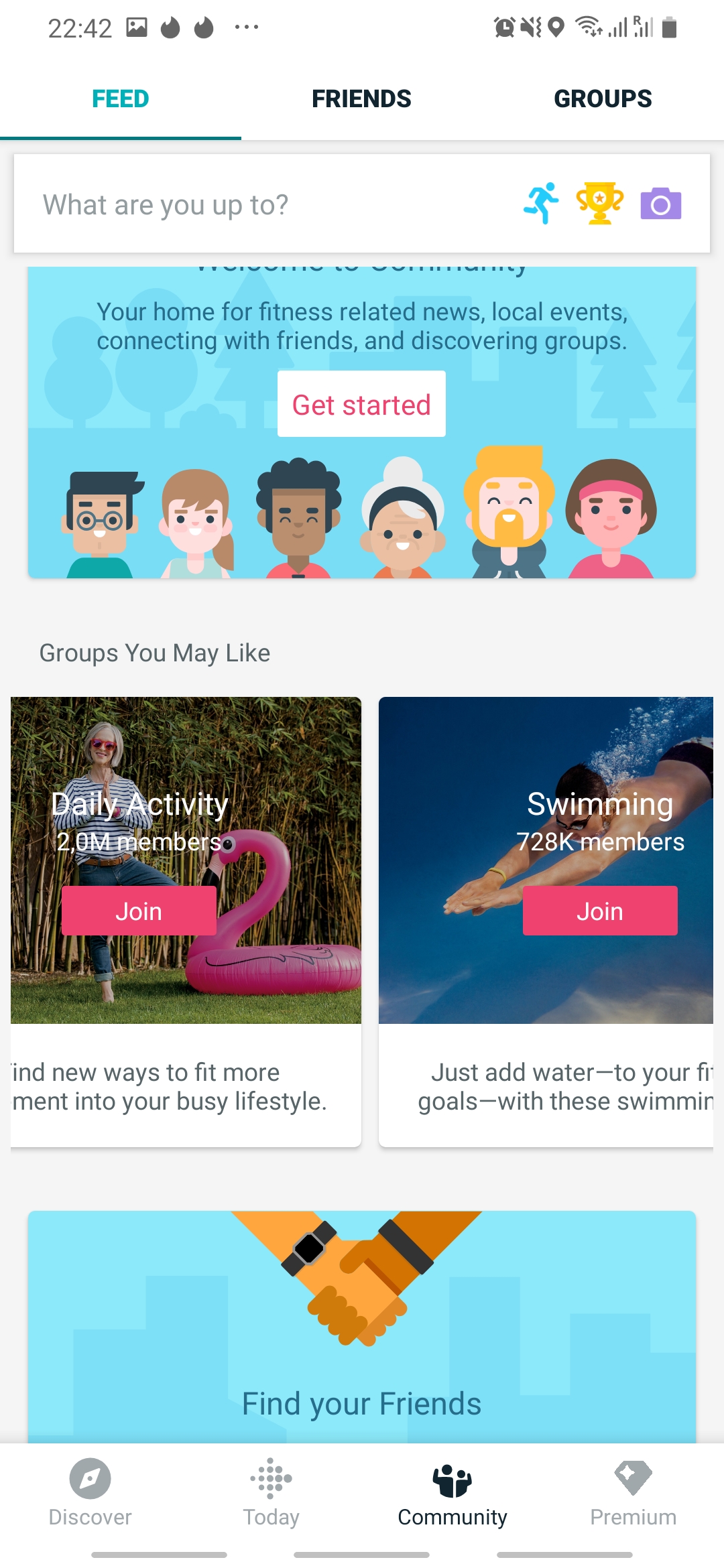Go to Today dots icon
The image size is (724, 1568).
[x=271, y=1478]
